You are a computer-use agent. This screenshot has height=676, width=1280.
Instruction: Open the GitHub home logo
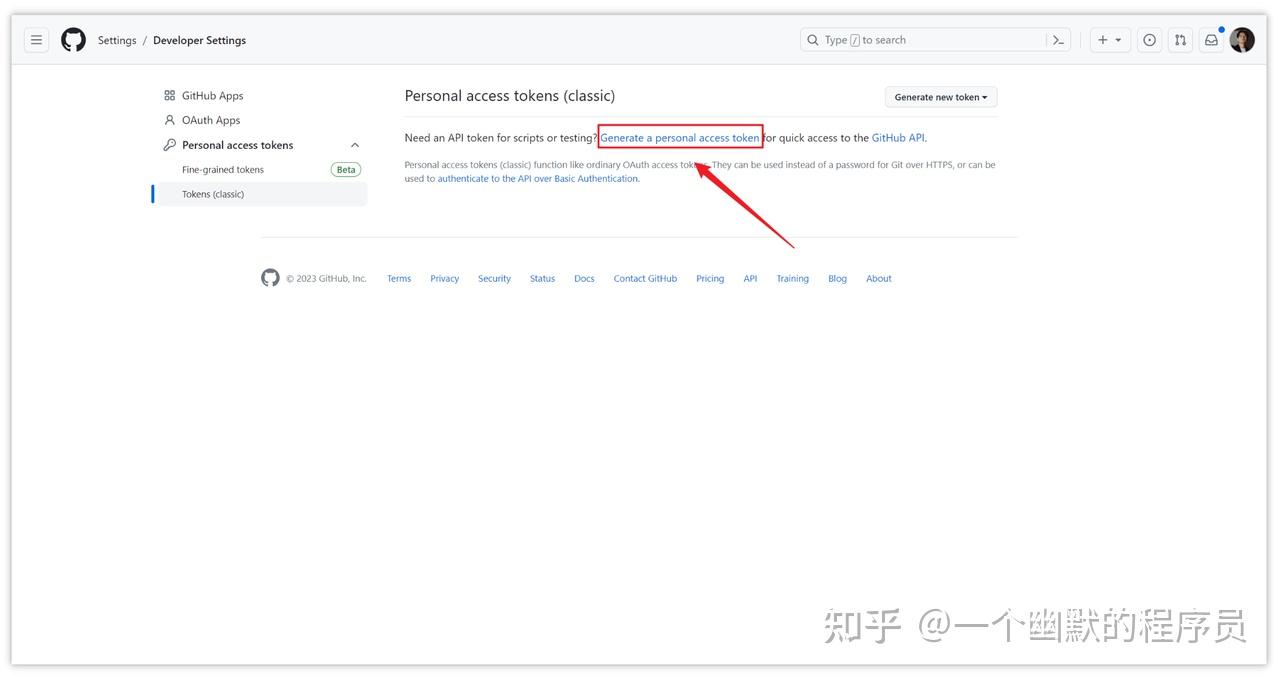(73, 39)
